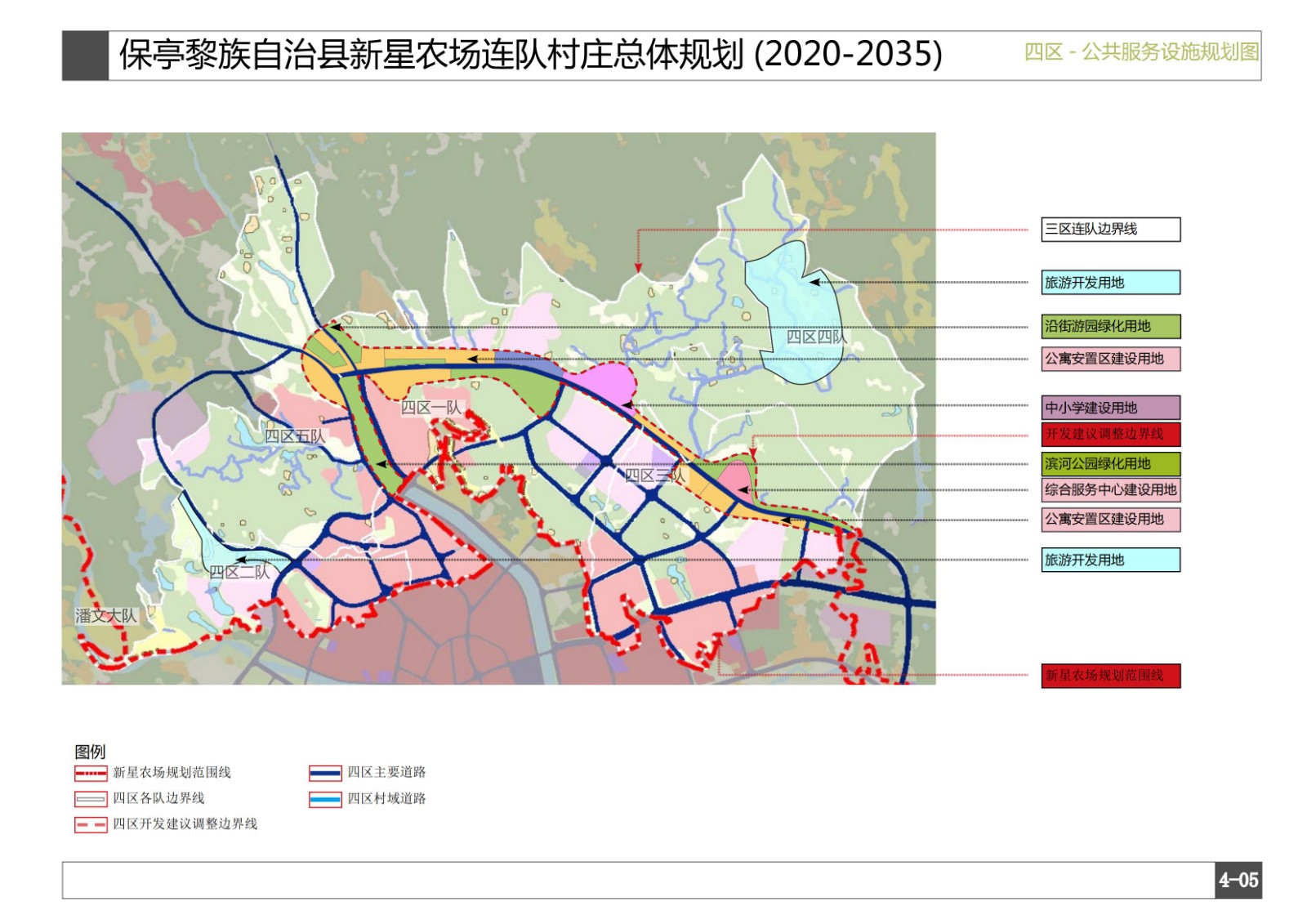This screenshot has width=1307, height=924.
Task: Click the 四区五队 map label
Action: click(295, 436)
